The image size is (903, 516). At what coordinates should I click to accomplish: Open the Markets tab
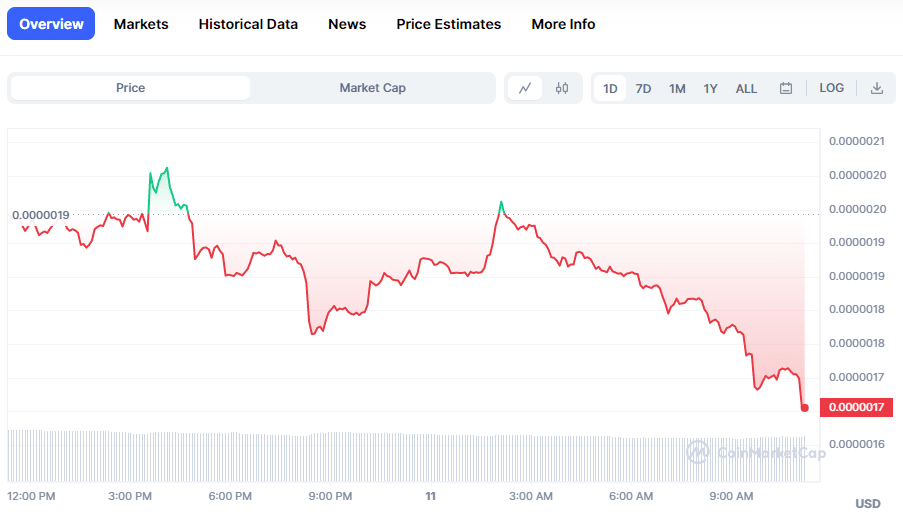141,24
